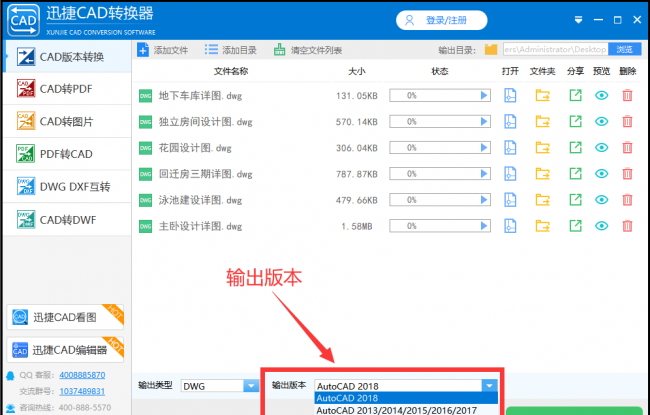Click the 浏览 browse button
This screenshot has height=415, width=650.
pos(625,49)
